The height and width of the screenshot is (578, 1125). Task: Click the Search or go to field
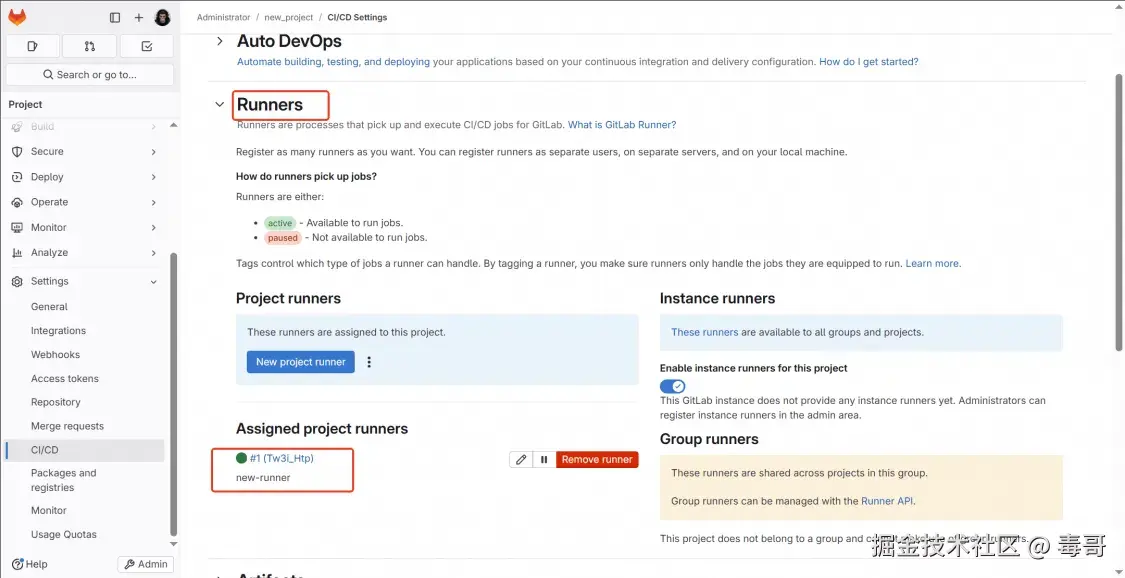tap(90, 75)
